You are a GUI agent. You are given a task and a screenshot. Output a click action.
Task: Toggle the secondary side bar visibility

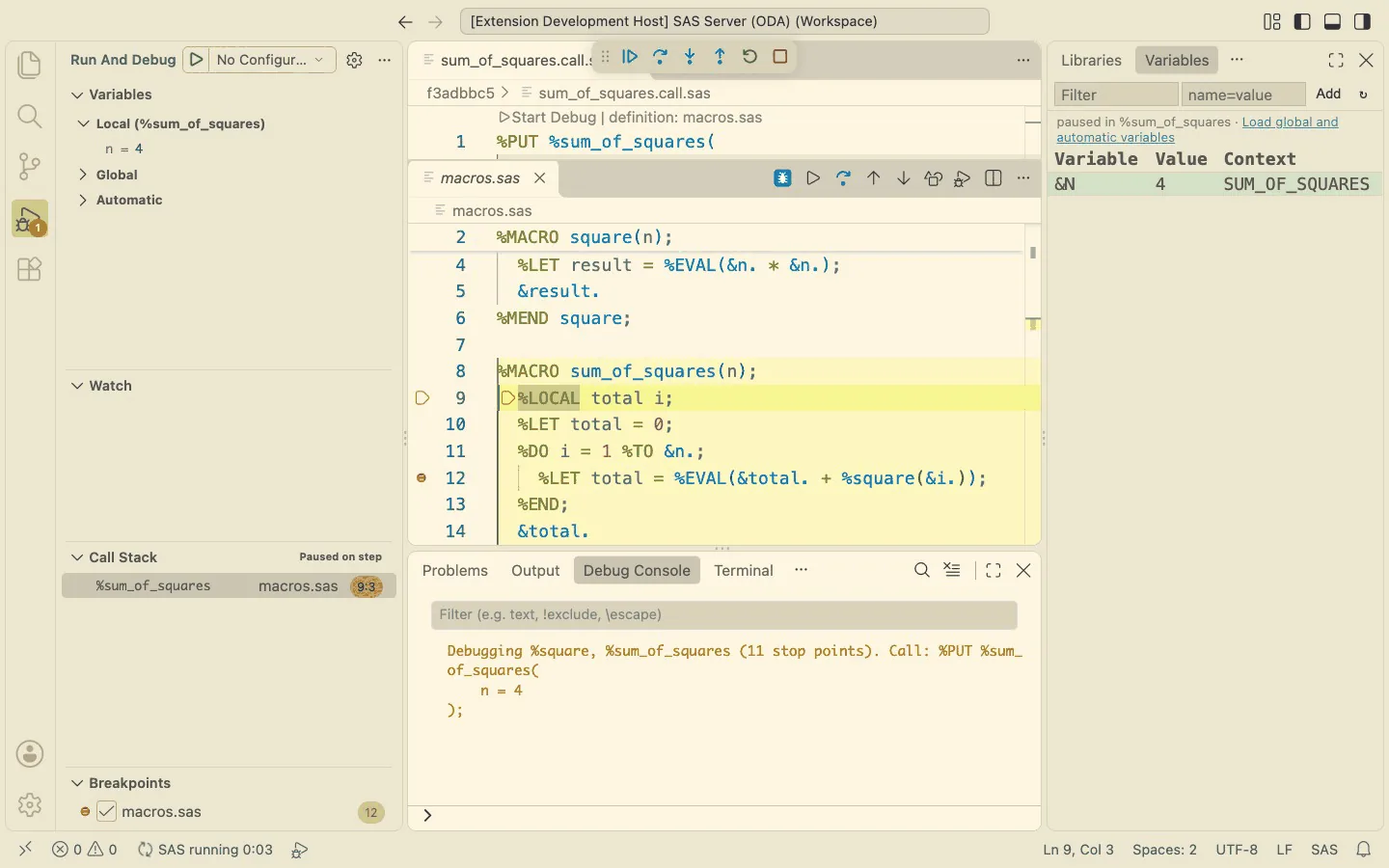[x=1362, y=21]
